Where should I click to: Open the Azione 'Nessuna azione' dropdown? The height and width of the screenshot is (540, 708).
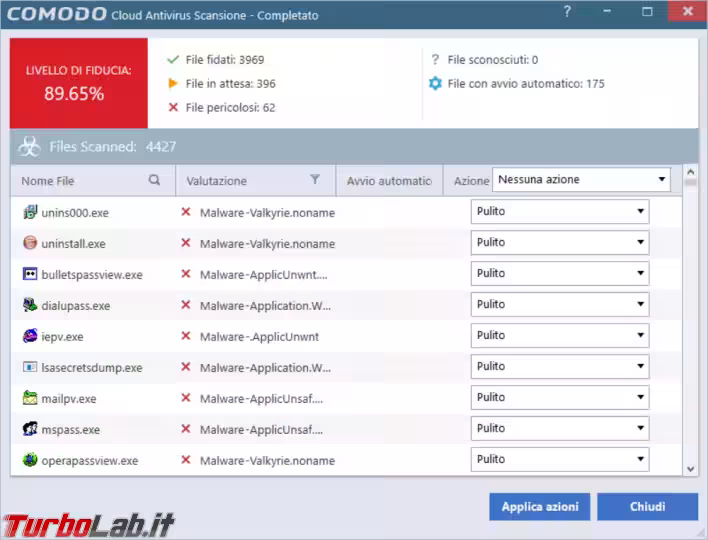(581, 179)
